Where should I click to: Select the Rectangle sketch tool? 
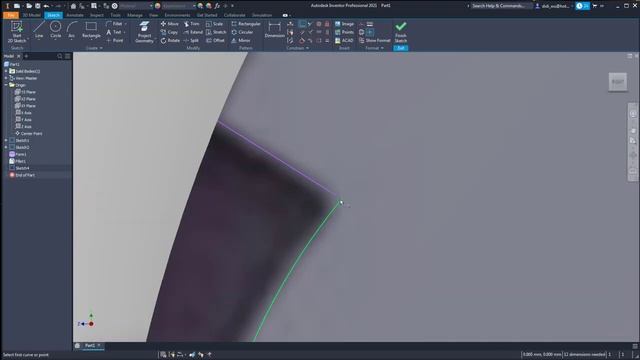point(91,30)
